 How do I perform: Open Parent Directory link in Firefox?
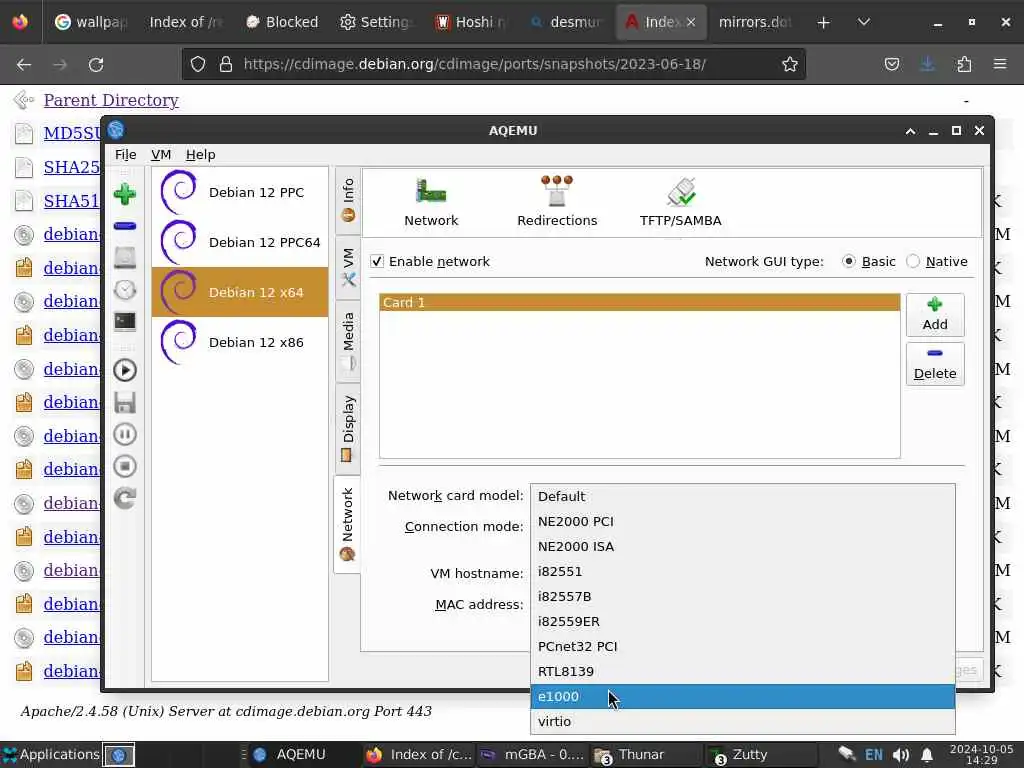(x=111, y=100)
